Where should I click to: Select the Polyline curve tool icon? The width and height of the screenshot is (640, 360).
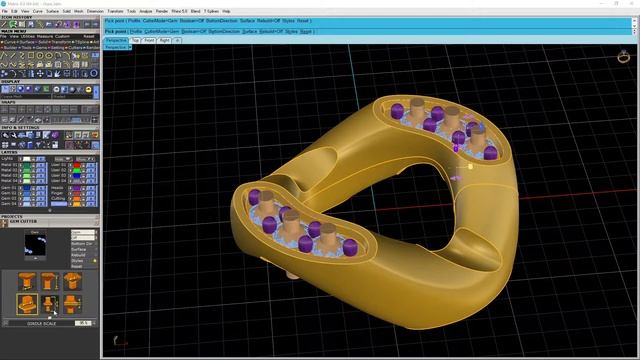point(3,55)
